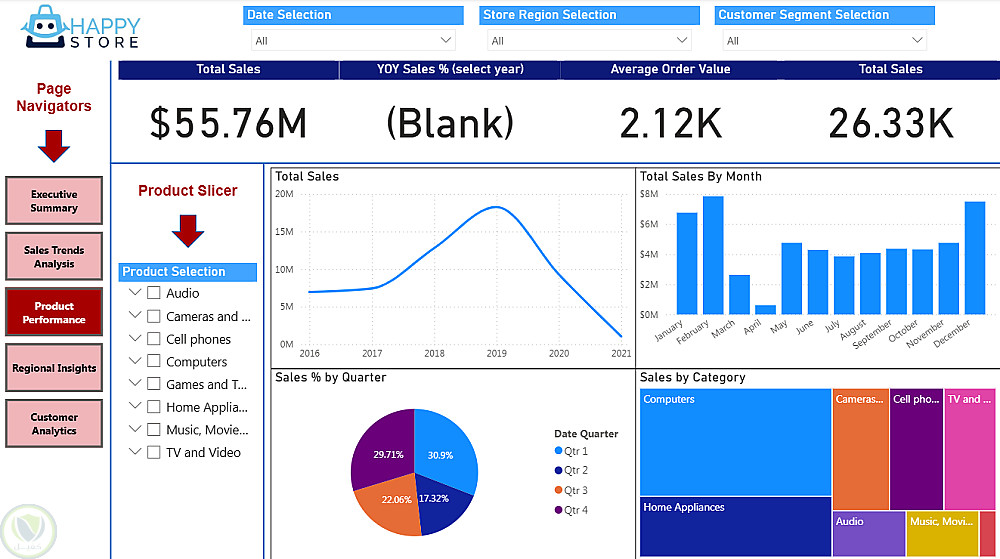The image size is (1000, 559).
Task: Open the Customer Segment Selection dropdown
Action: (x=825, y=40)
